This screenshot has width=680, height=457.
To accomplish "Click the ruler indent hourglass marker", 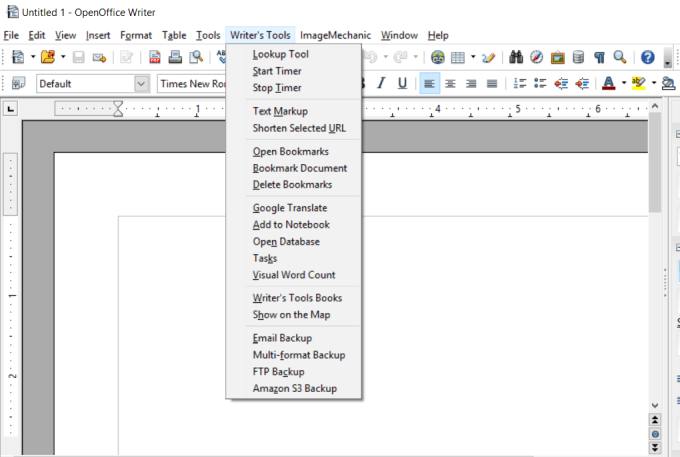I will [118, 109].
